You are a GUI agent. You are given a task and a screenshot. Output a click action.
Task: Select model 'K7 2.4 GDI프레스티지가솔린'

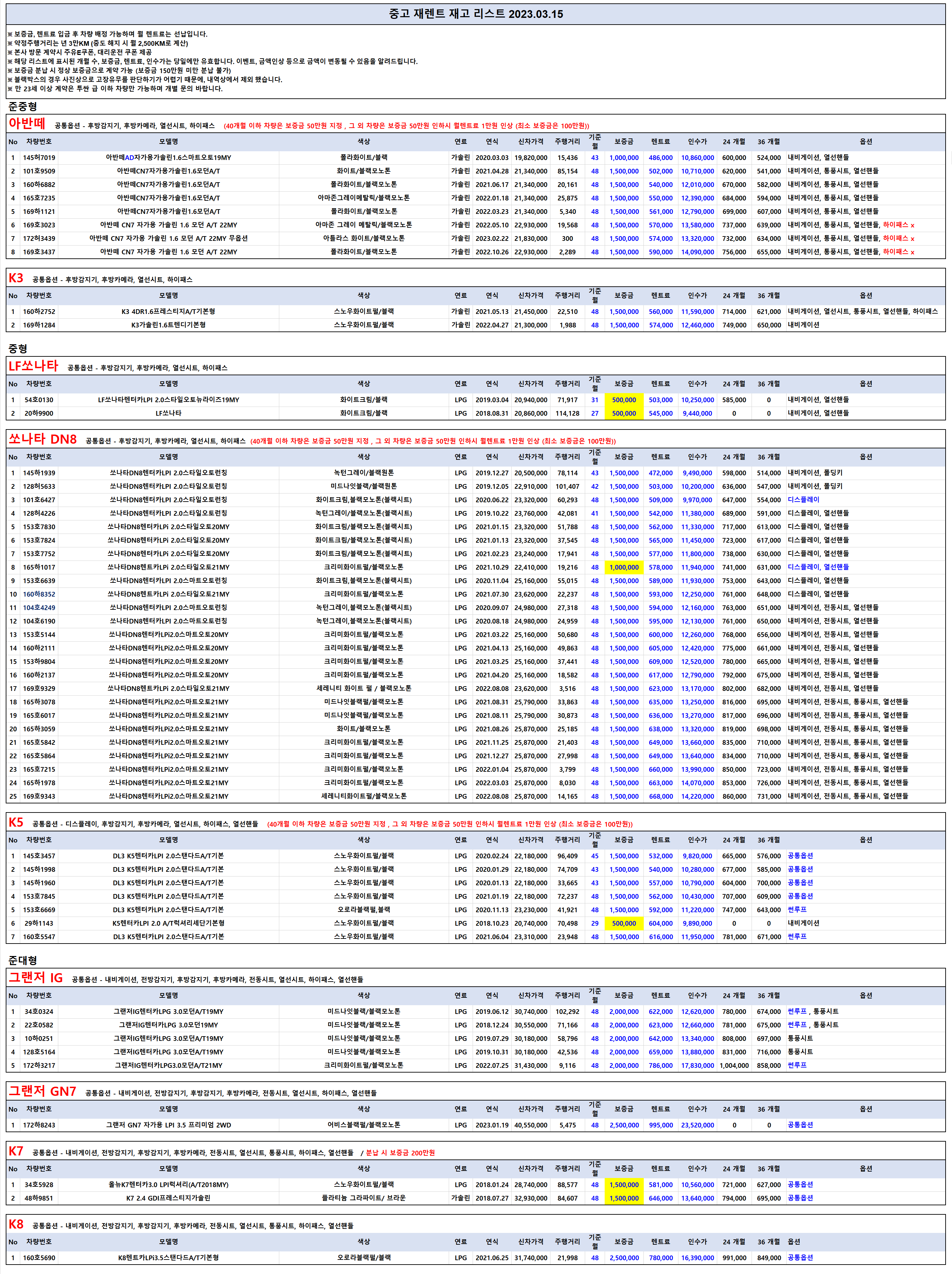[168, 1198]
